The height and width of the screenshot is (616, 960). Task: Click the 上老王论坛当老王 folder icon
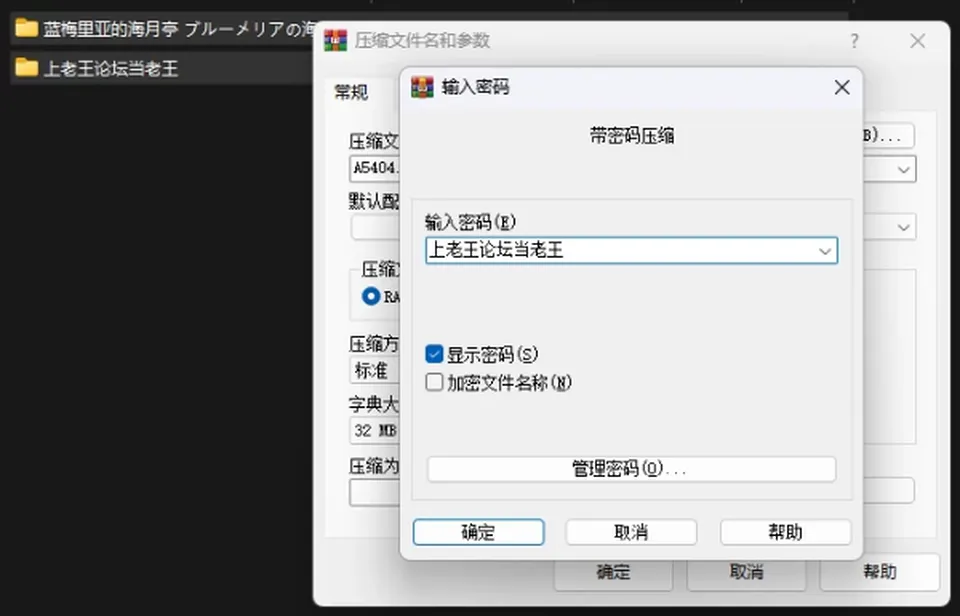(x=26, y=67)
